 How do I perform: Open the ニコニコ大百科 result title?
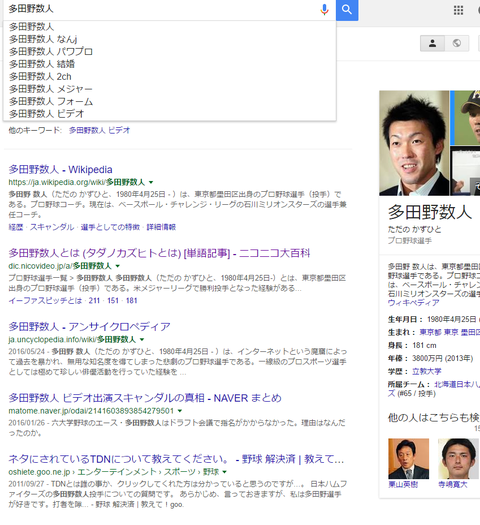(159, 253)
